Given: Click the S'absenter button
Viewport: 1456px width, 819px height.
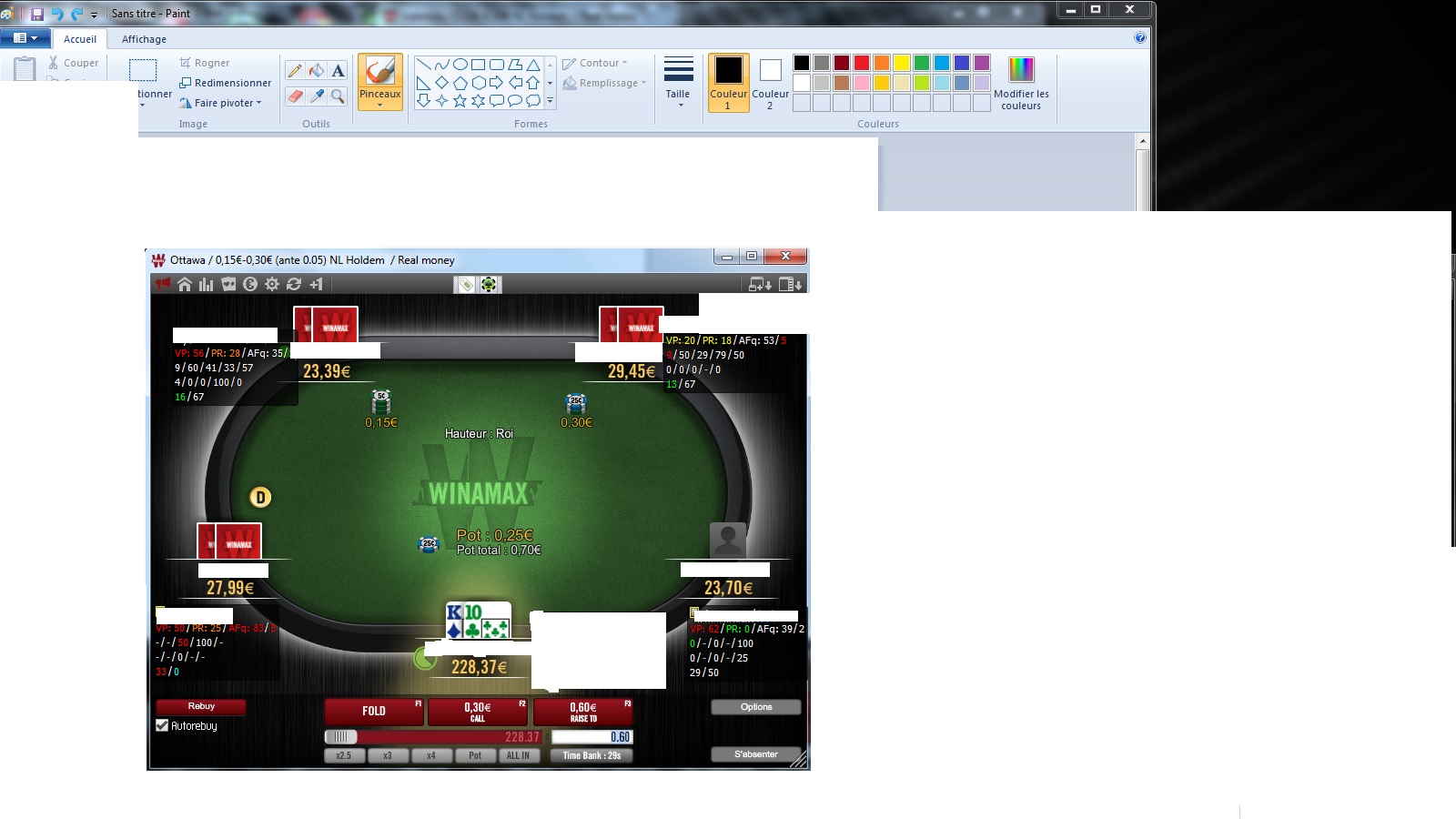Looking at the screenshot, I should 756,754.
